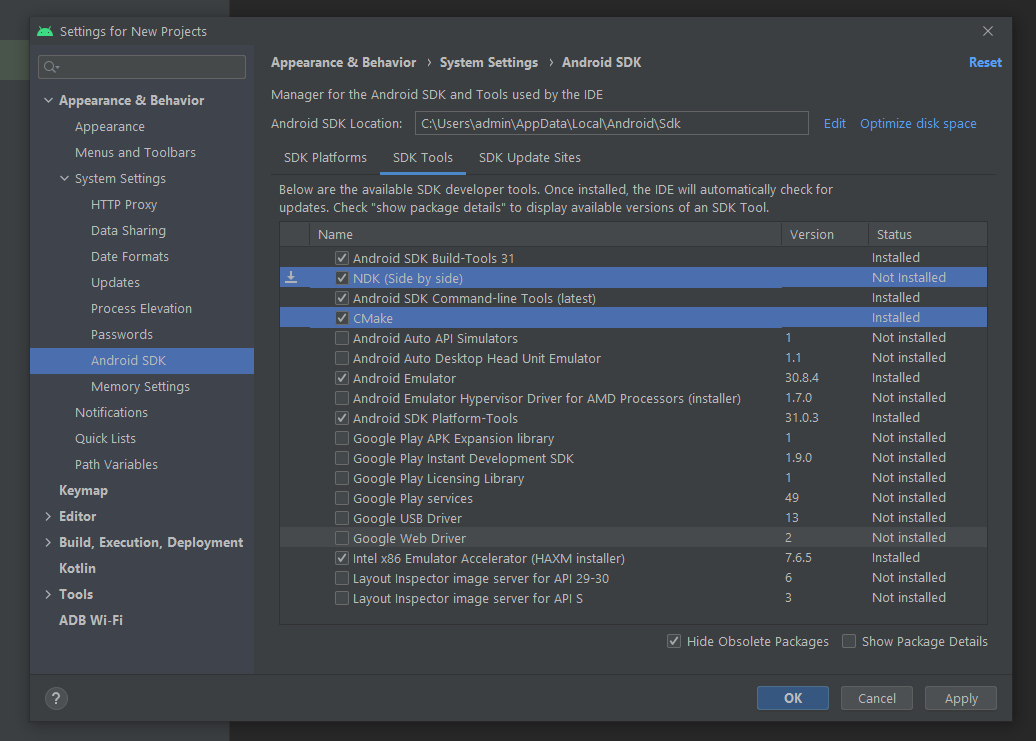Toggle Intel x86 Emulator Accelerator HAXM checkbox
1036x741 pixels.
(342, 558)
